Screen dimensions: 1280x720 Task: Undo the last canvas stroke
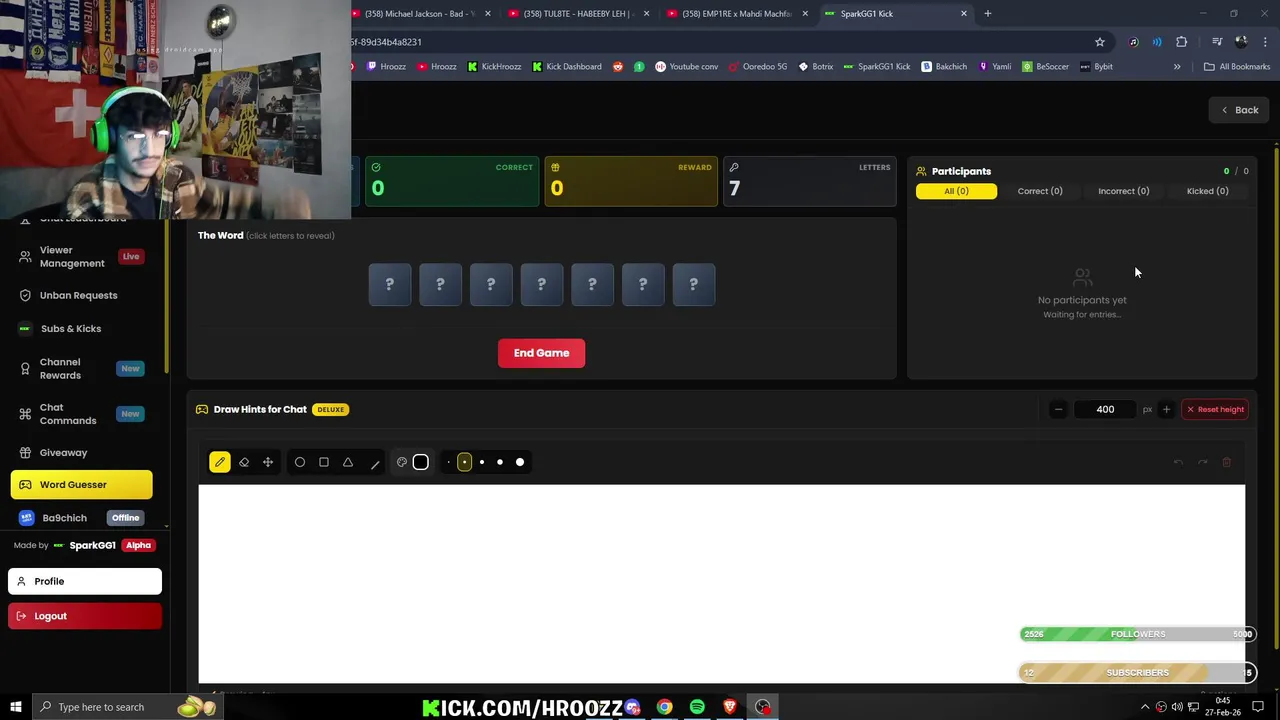[x=1178, y=462]
